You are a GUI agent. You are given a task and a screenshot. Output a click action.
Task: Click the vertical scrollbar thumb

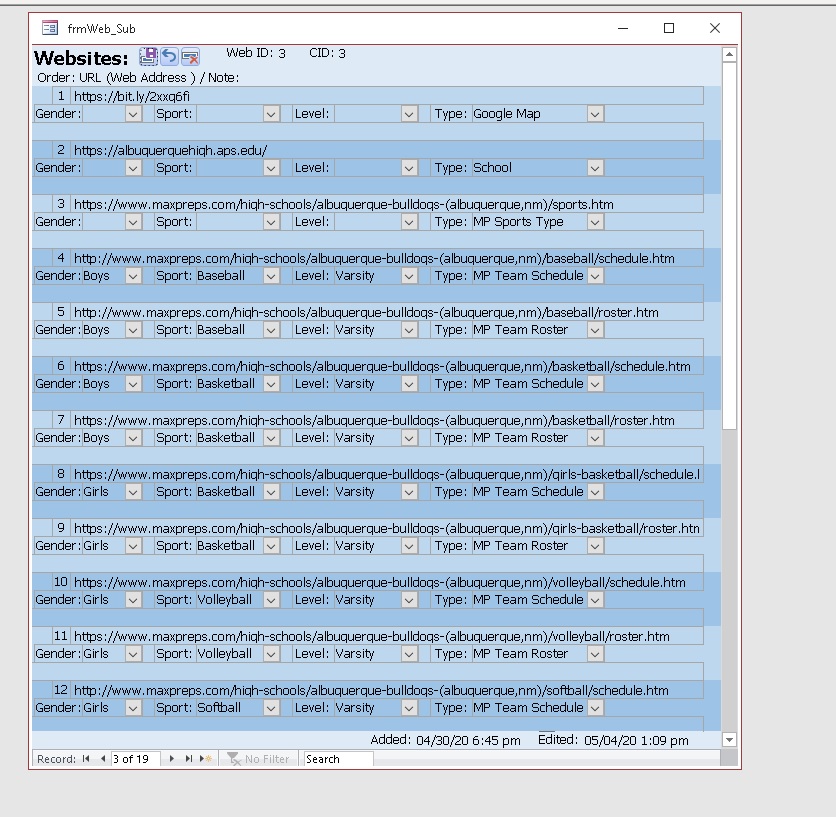pyautogui.click(x=729, y=245)
